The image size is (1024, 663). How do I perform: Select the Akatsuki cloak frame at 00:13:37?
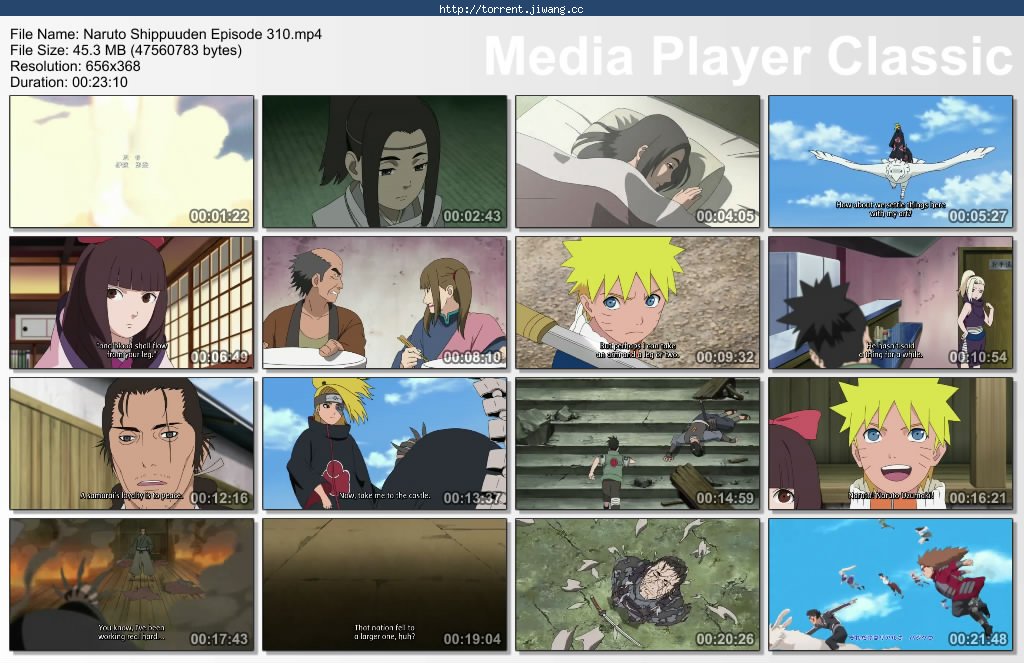[385, 444]
